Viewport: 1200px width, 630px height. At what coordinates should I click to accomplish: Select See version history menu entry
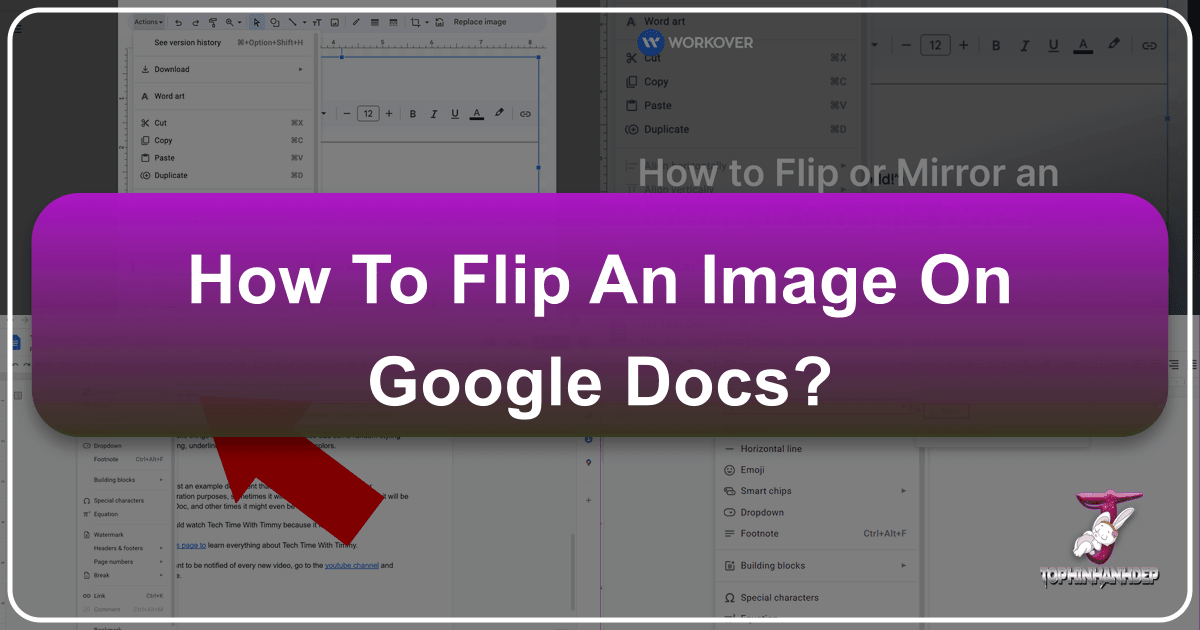tap(187, 43)
